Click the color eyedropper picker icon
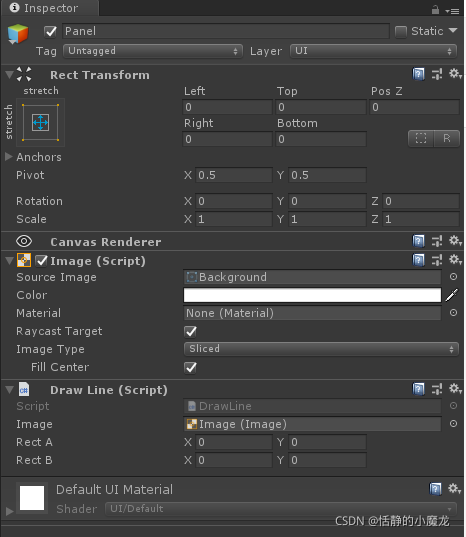 452,295
